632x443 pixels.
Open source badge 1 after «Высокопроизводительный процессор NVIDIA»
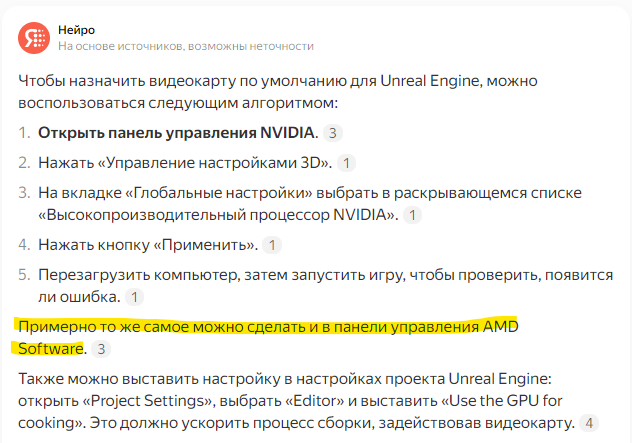[x=412, y=215]
